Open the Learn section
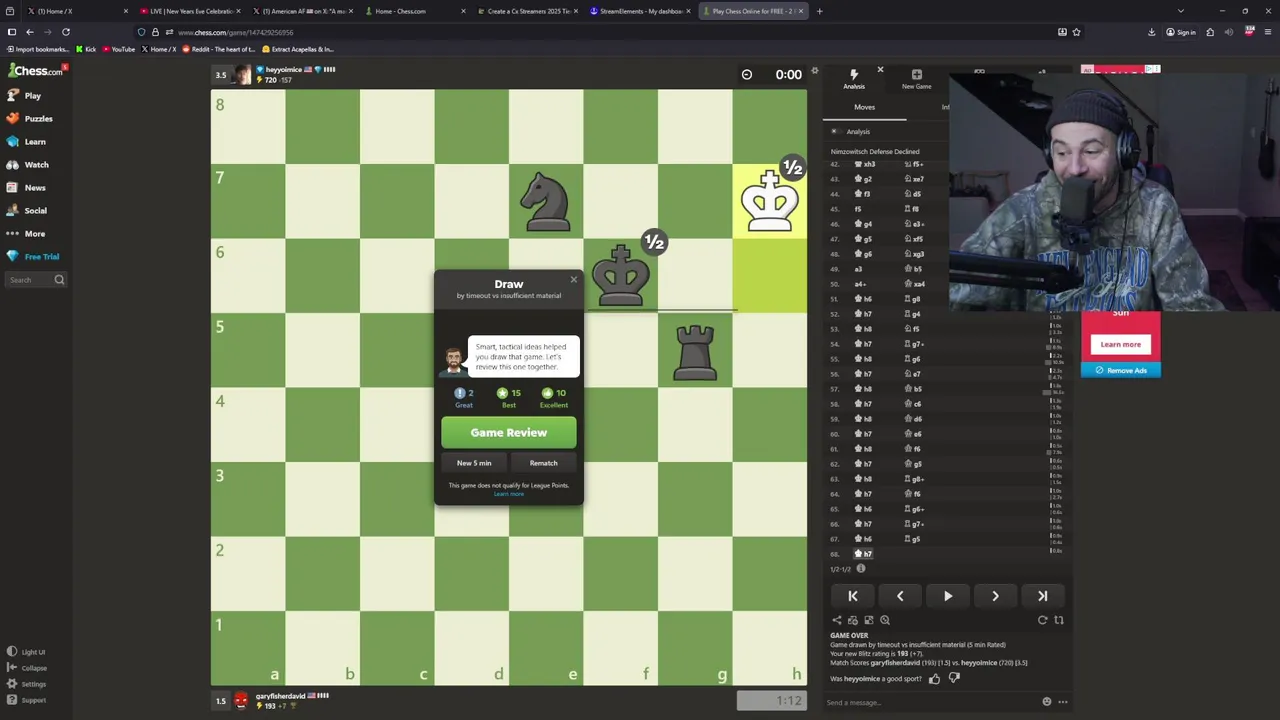This screenshot has width=1280, height=720. [27, 142]
